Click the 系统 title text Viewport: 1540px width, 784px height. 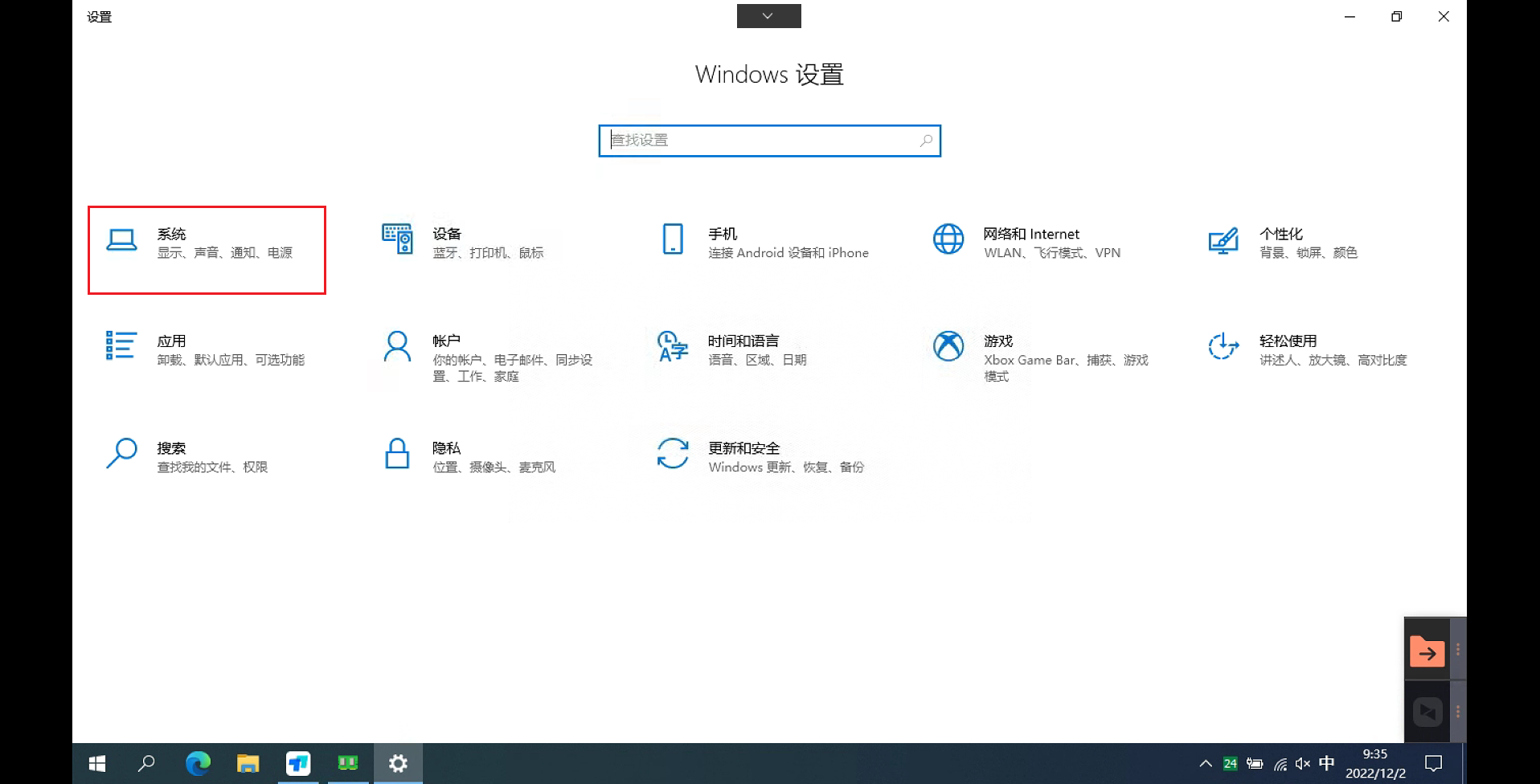[171, 234]
